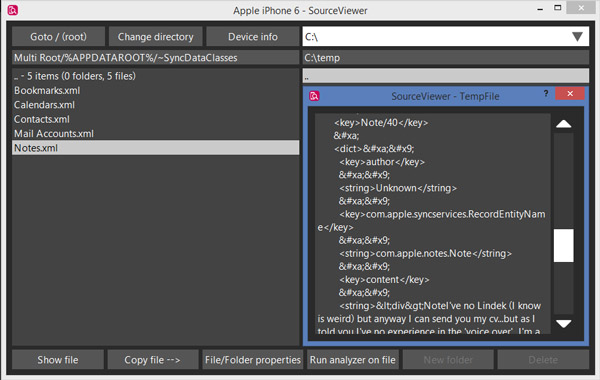The width and height of the screenshot is (600, 380).
Task: Select Calendars.xml in file list
Action: pos(155,105)
